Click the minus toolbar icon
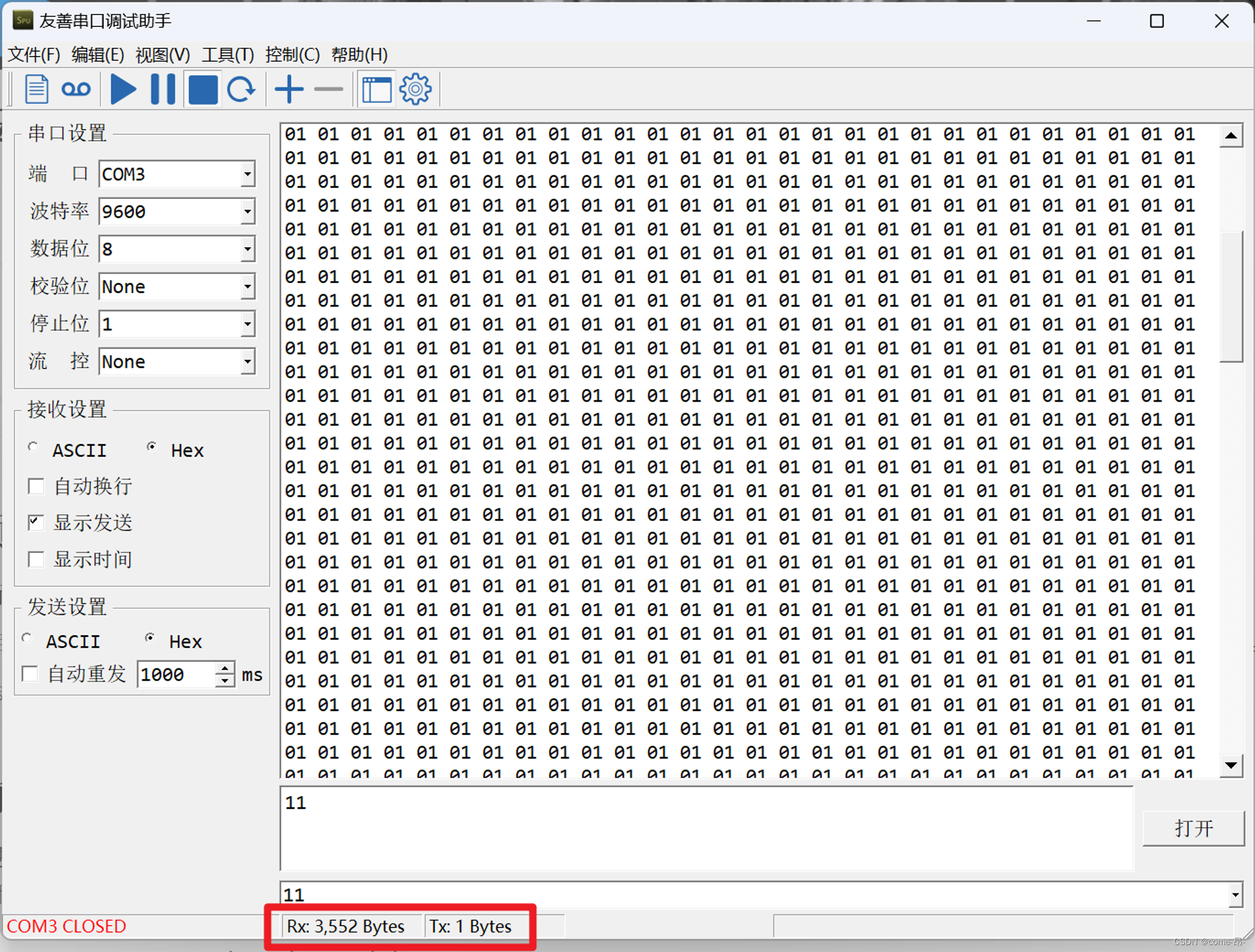Image resolution: width=1255 pixels, height=952 pixels. tap(328, 89)
